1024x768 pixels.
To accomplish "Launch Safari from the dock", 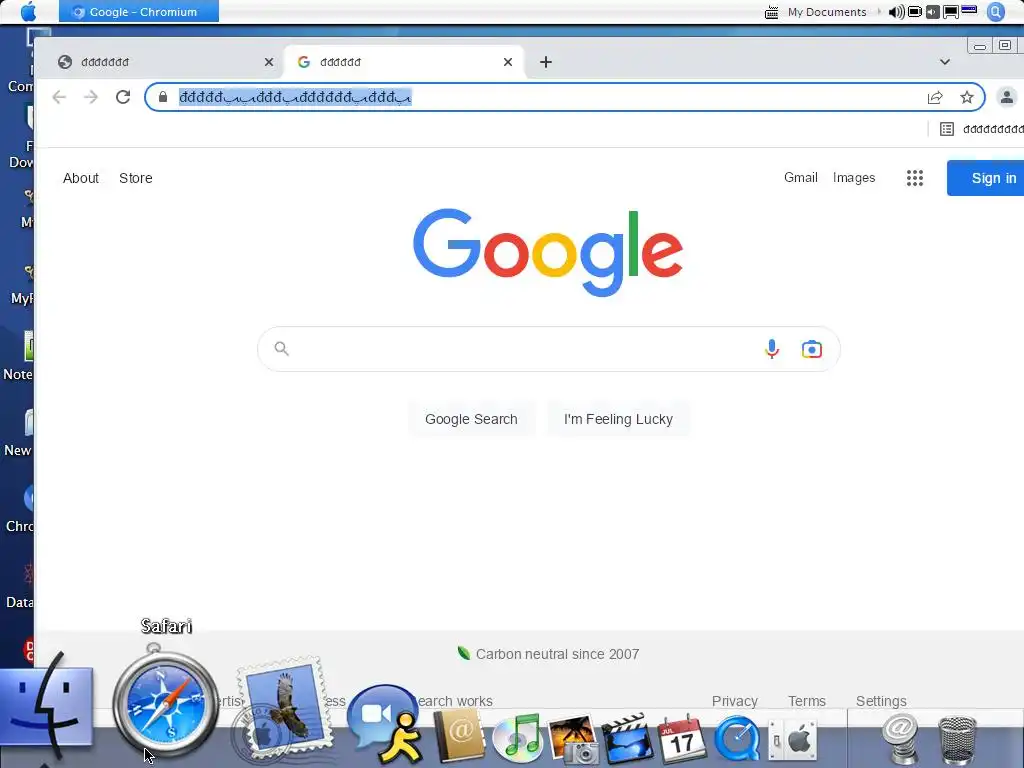I will (x=166, y=702).
